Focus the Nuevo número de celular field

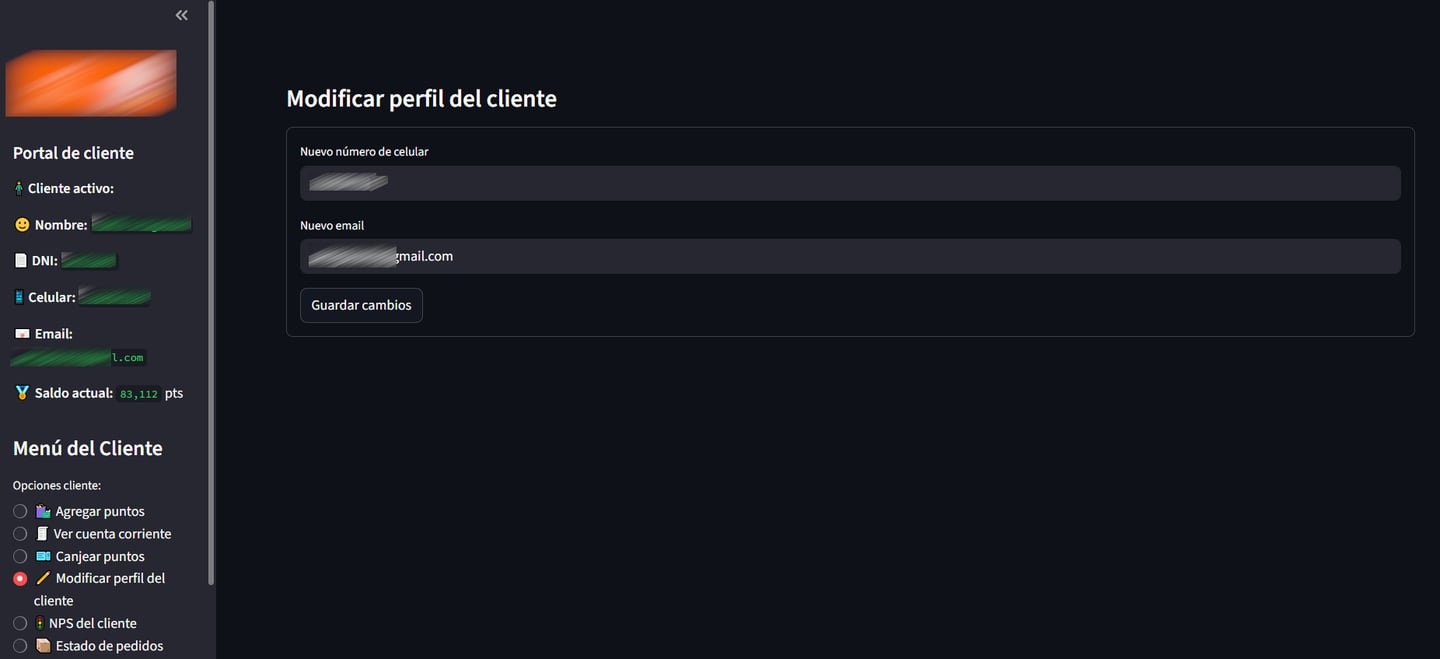point(850,183)
